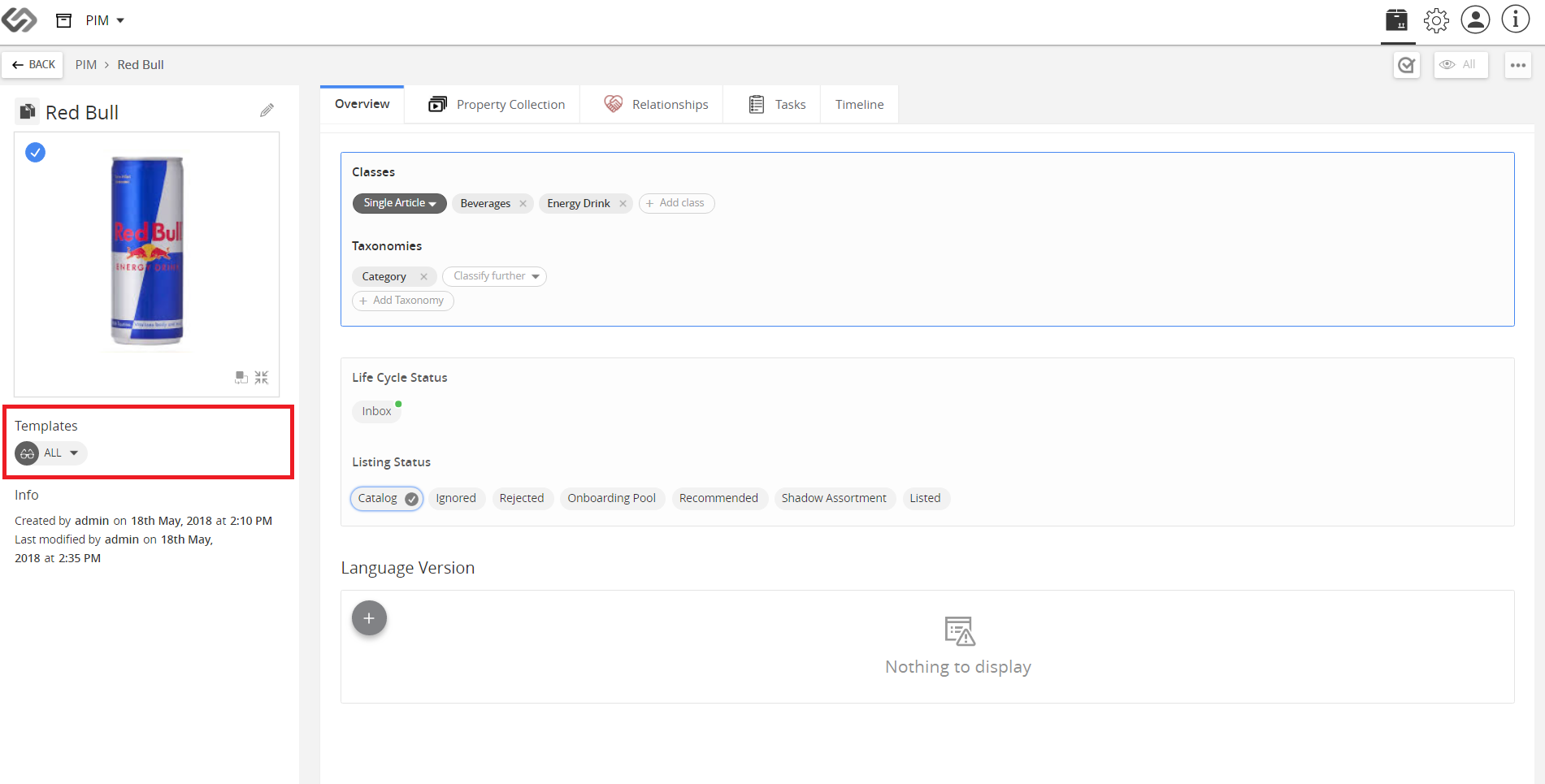Edit the Red Bull title with pencil icon
Viewport: 1545px width, 784px height.
coord(267,110)
